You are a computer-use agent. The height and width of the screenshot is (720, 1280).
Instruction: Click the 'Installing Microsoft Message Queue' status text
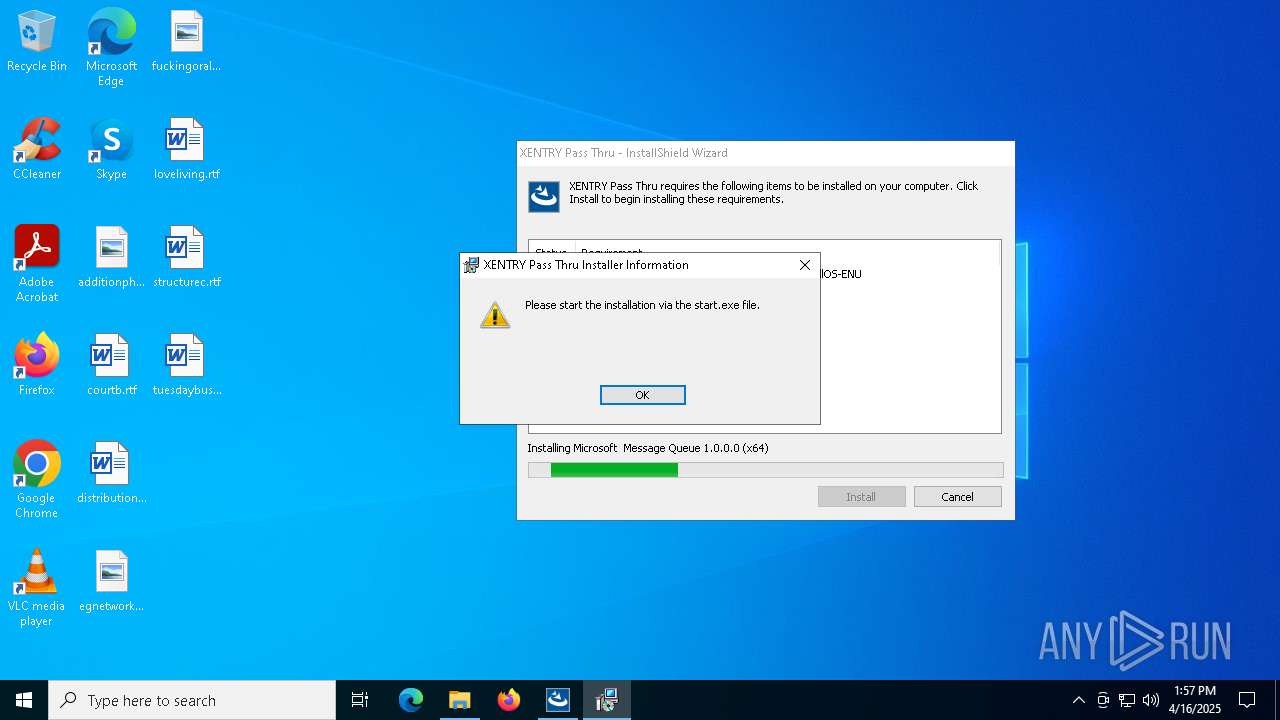click(648, 448)
